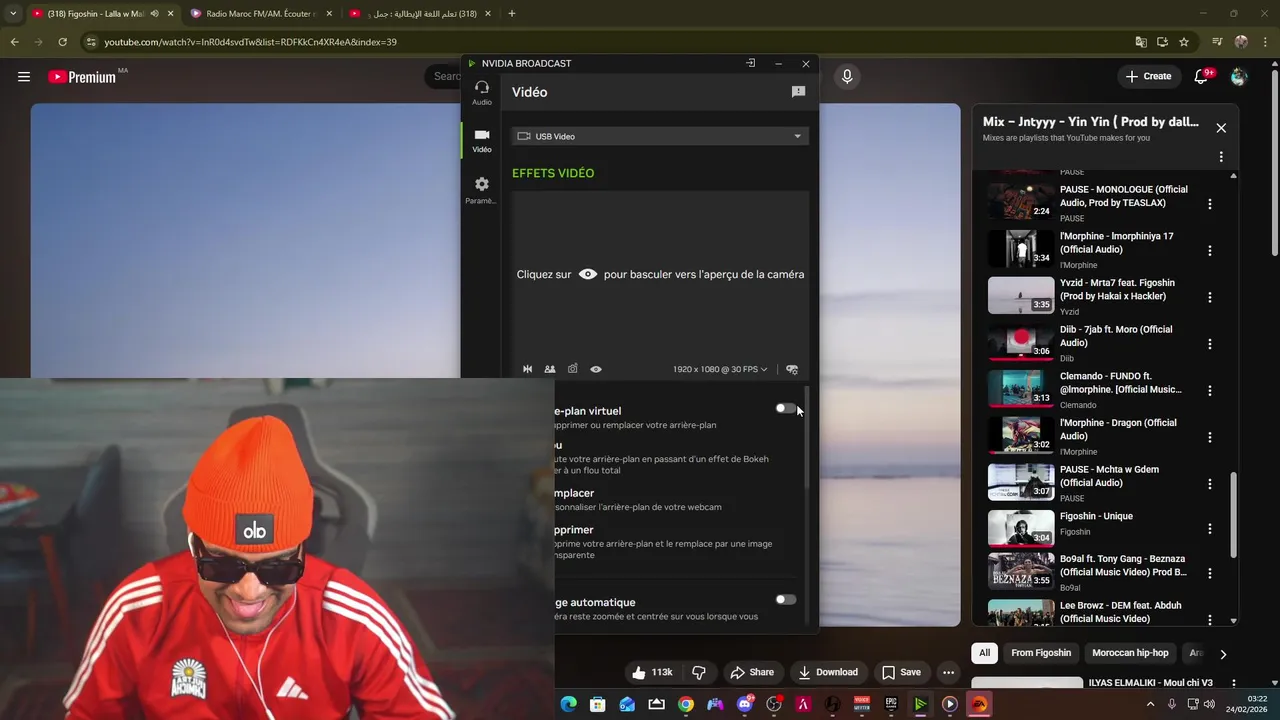Close the Mix playlist panel
This screenshot has height=720, width=1280.
click(1221, 128)
